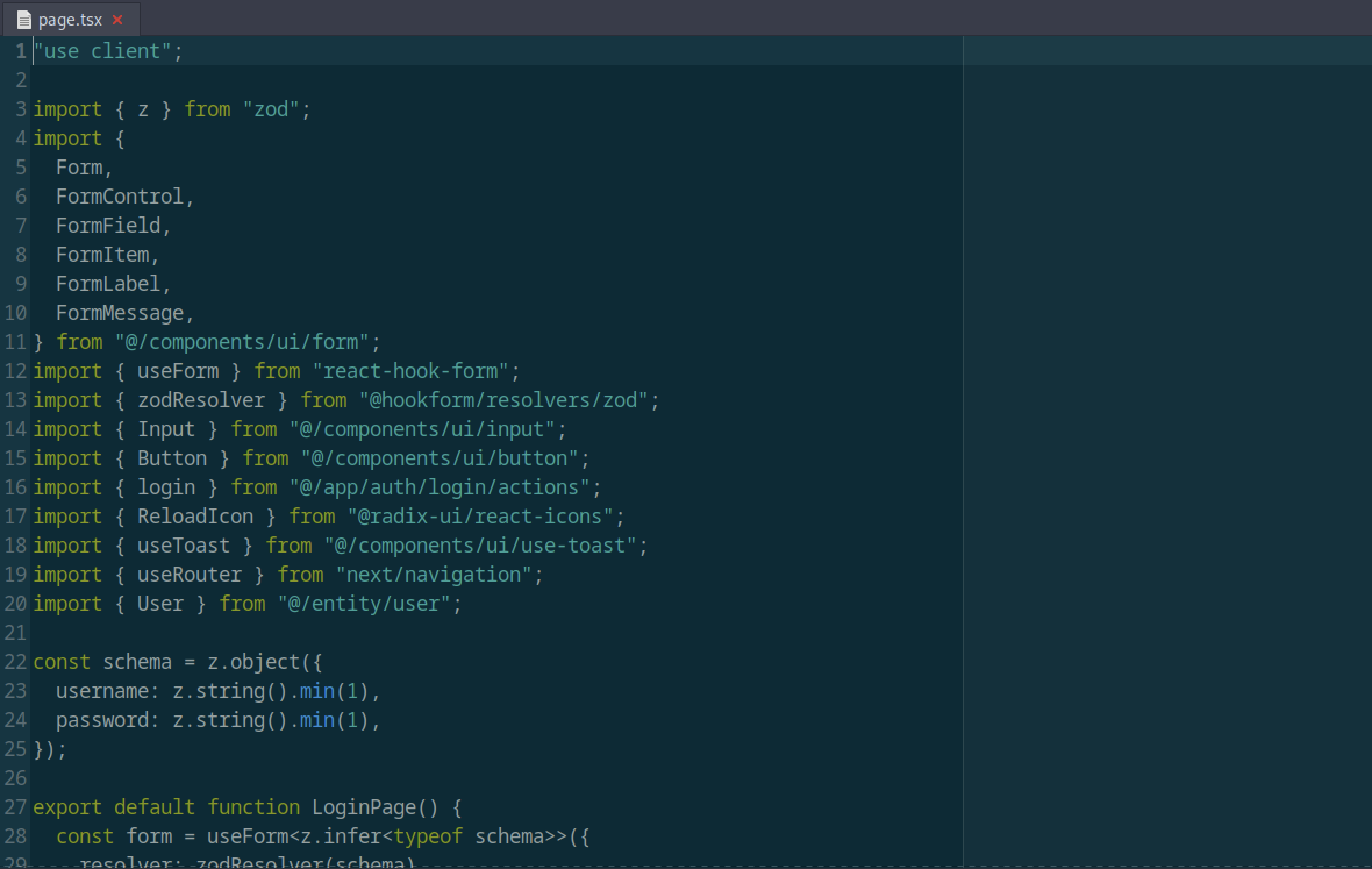The height and width of the screenshot is (869, 1372).
Task: Click the "zod" import string on line 3
Action: [271, 109]
